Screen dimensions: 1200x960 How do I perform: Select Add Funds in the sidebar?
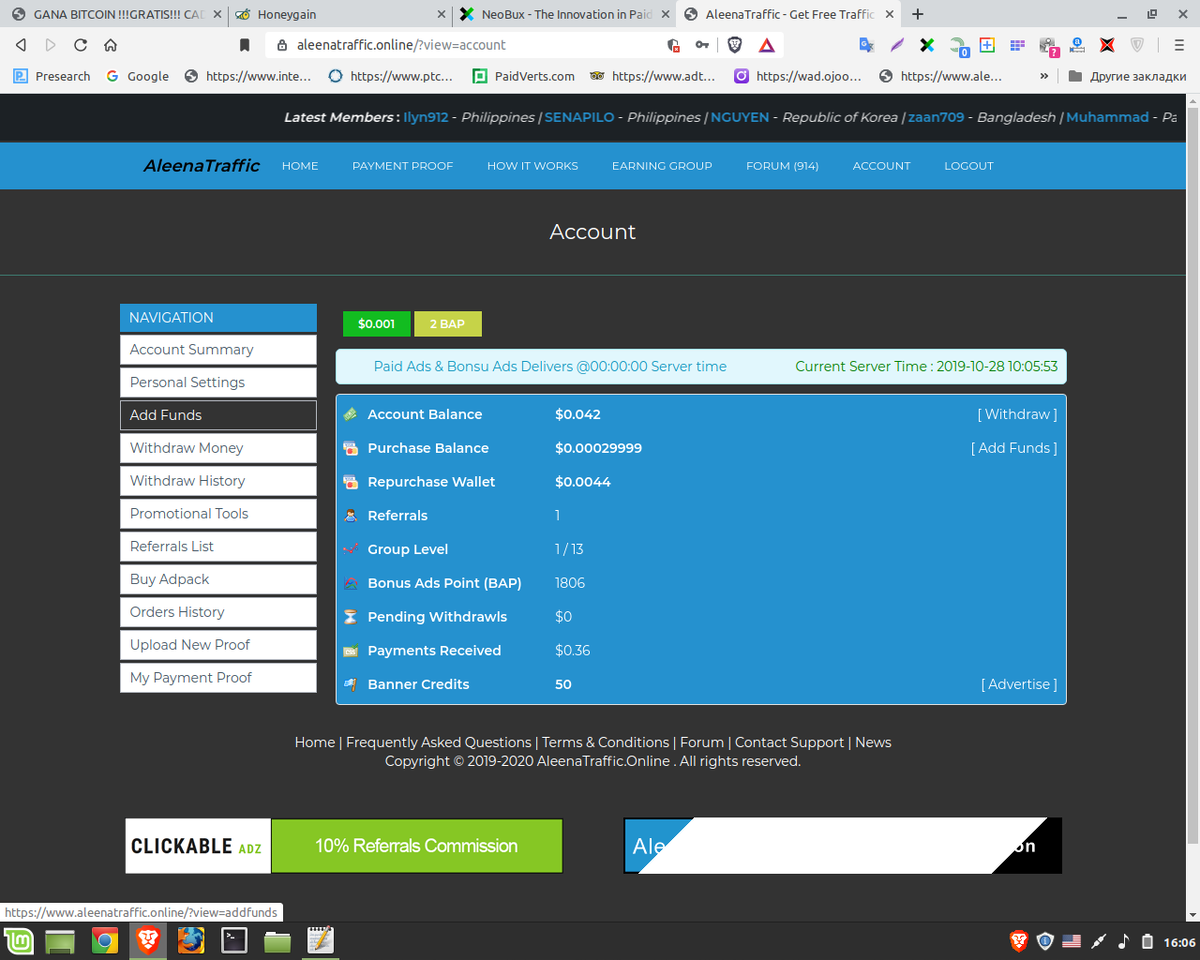tap(218, 415)
